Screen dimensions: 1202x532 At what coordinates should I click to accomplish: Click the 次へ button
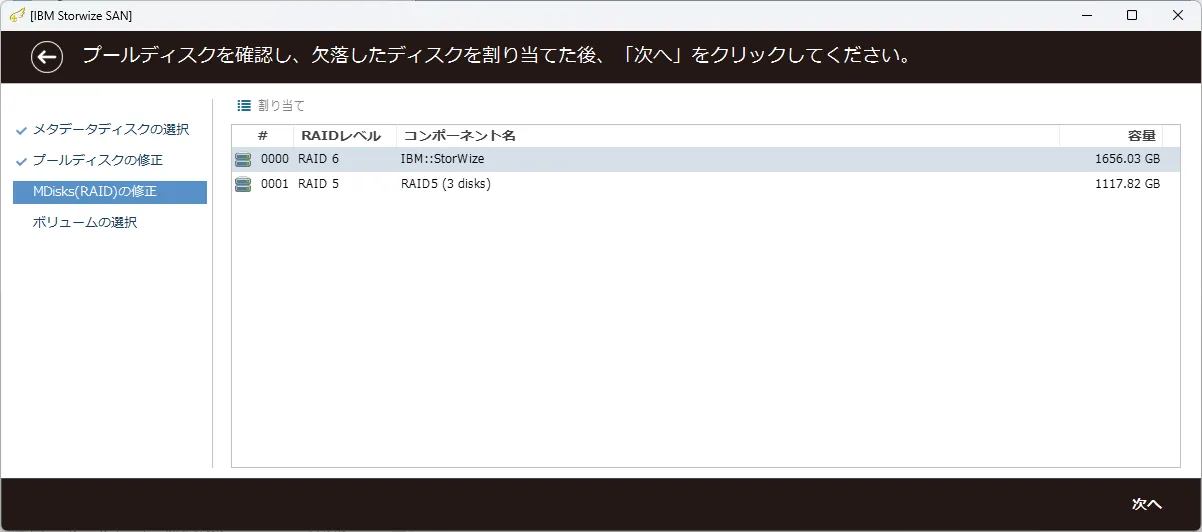(1146, 504)
